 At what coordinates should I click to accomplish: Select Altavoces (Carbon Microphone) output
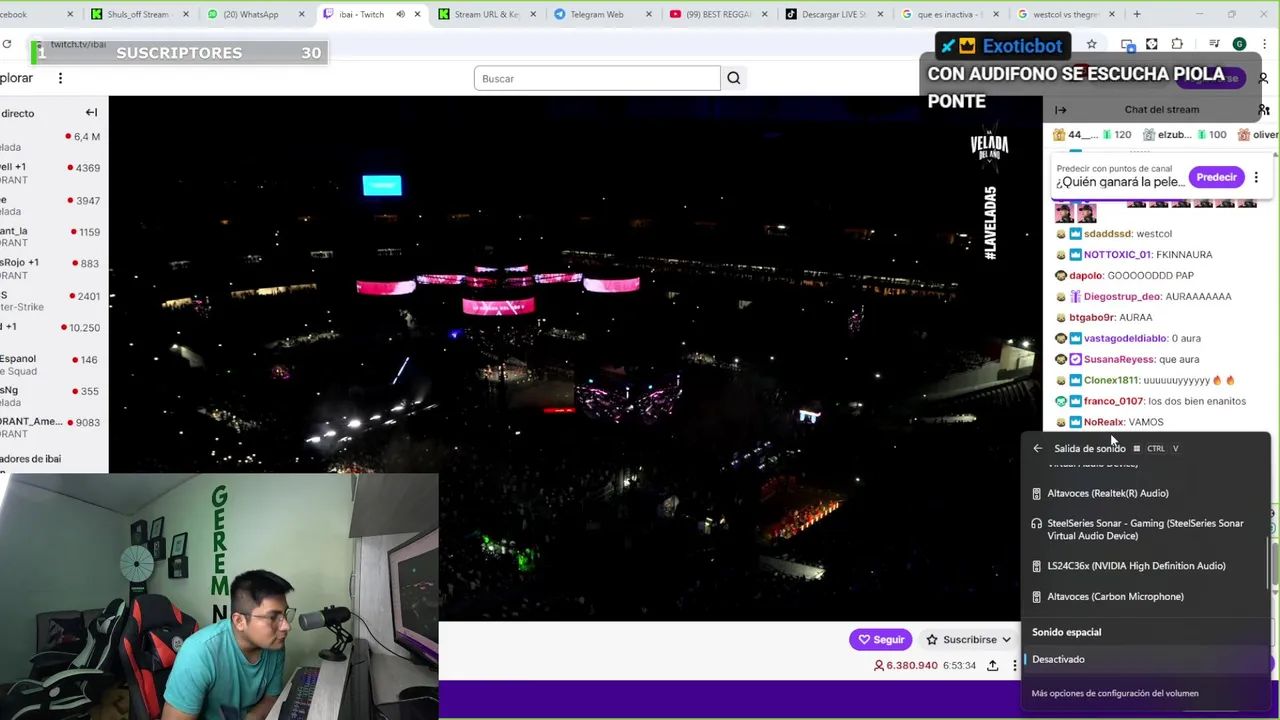coord(1145,597)
